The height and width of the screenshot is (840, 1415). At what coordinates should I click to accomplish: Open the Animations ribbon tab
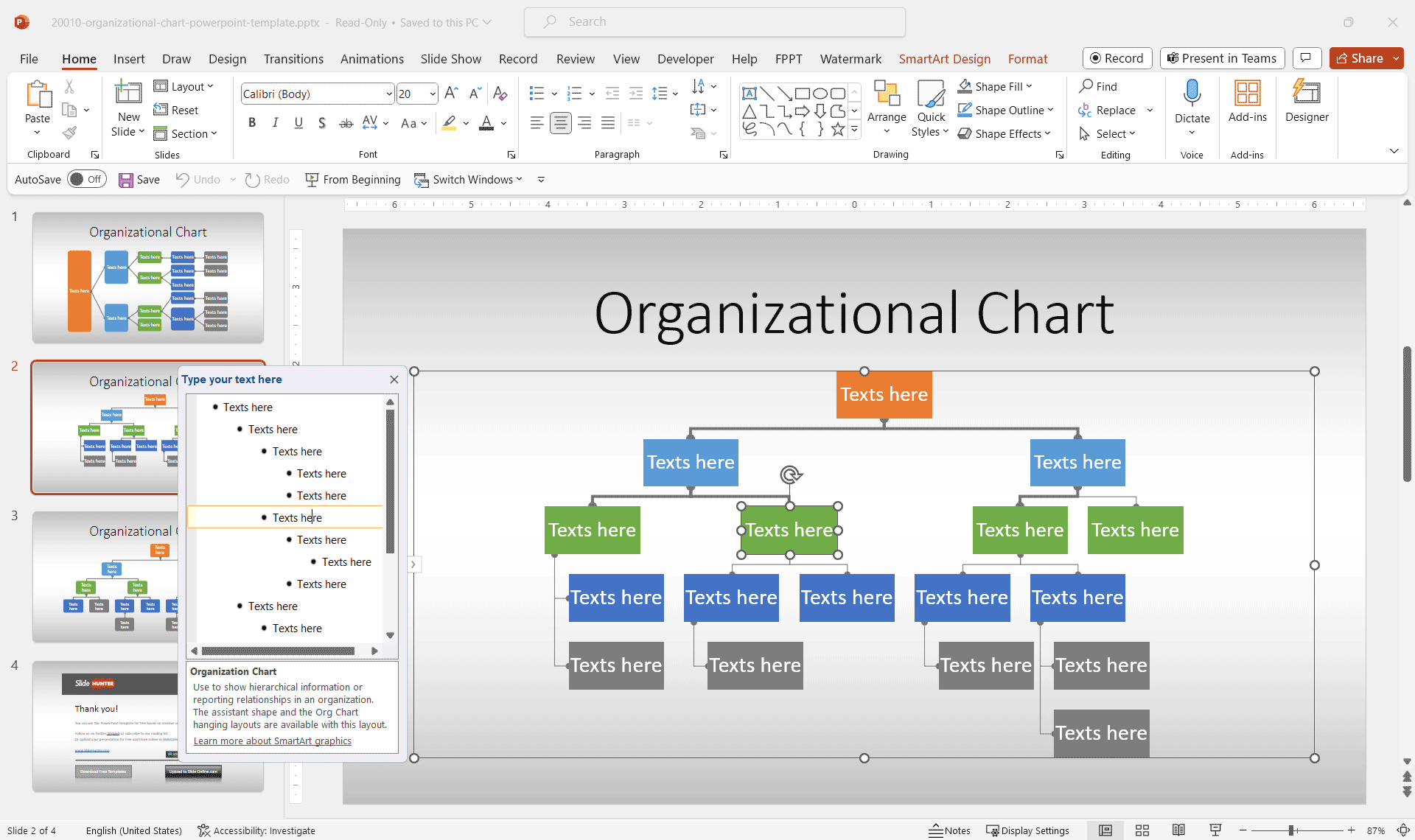[x=371, y=59]
